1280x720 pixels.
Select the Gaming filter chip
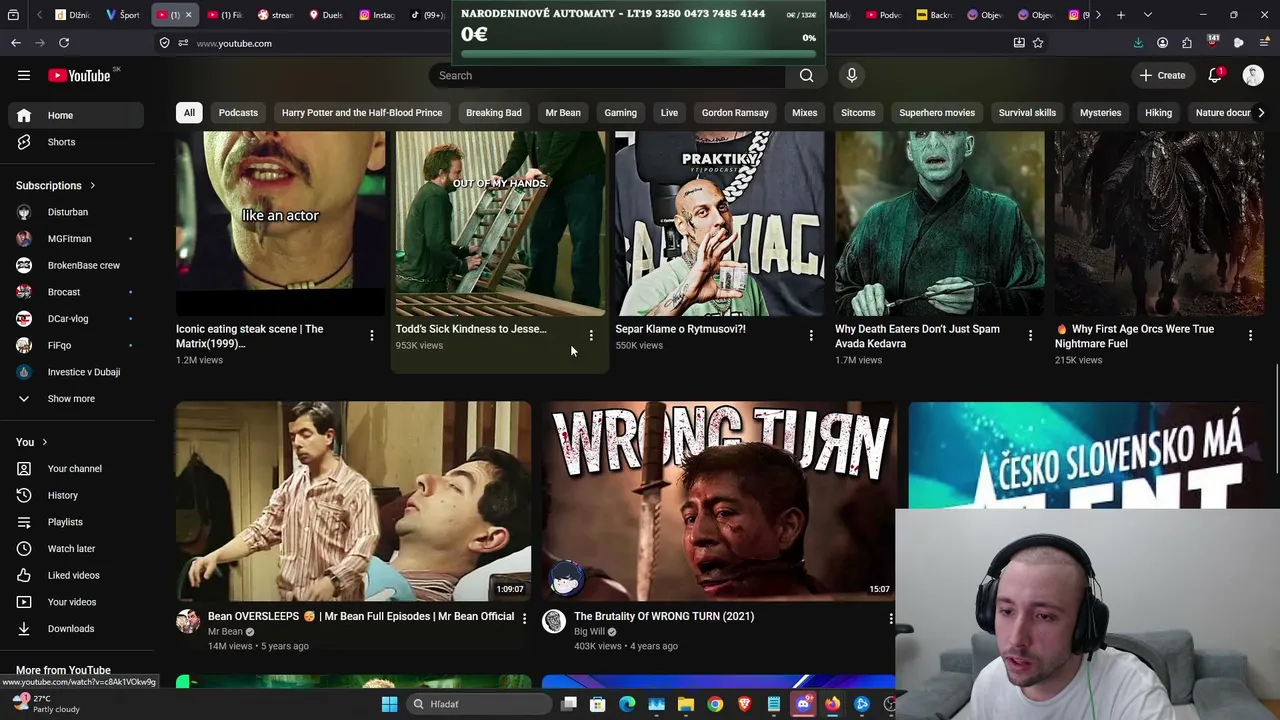pos(620,113)
